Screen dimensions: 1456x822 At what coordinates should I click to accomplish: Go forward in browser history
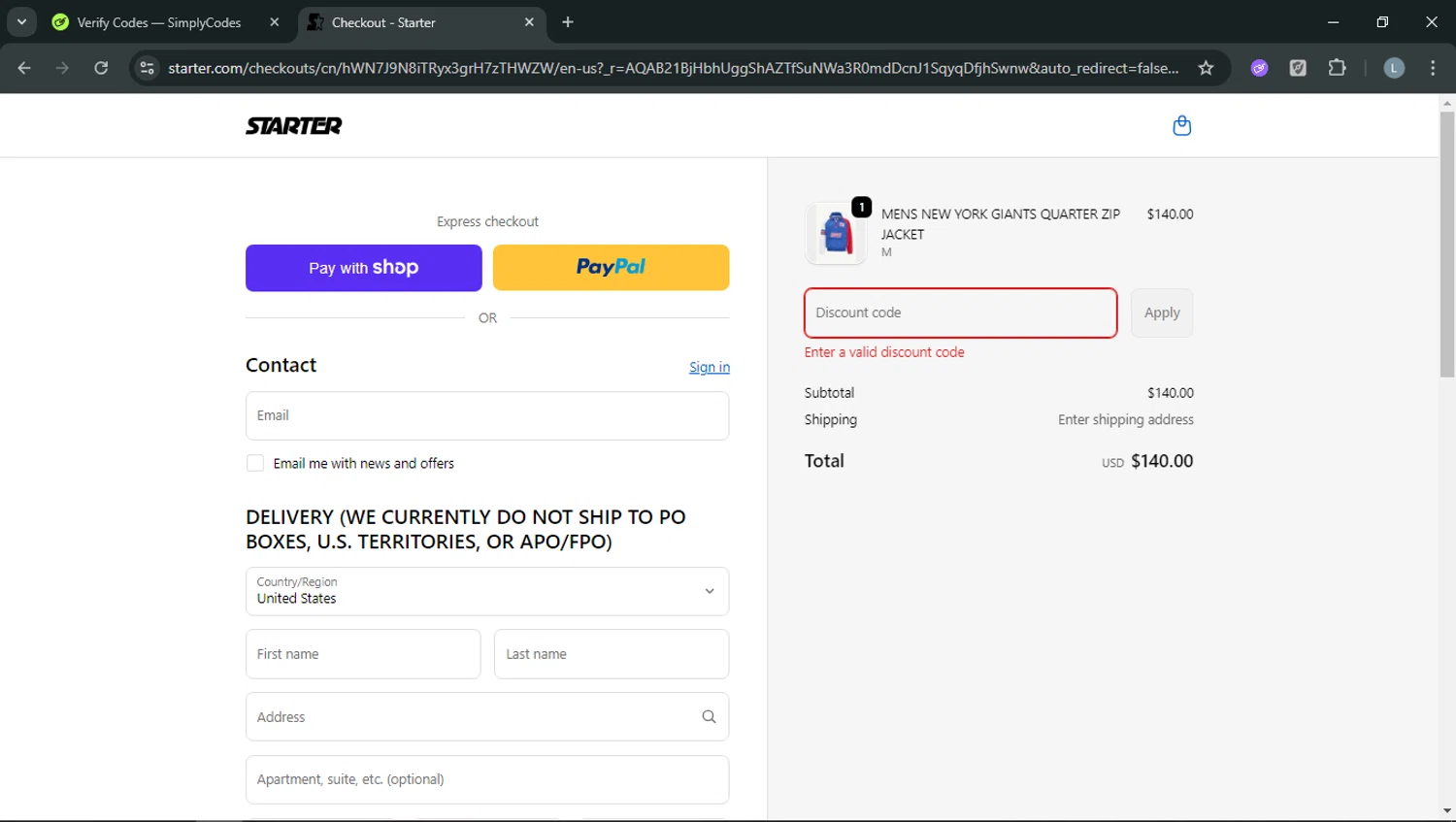coord(62,68)
